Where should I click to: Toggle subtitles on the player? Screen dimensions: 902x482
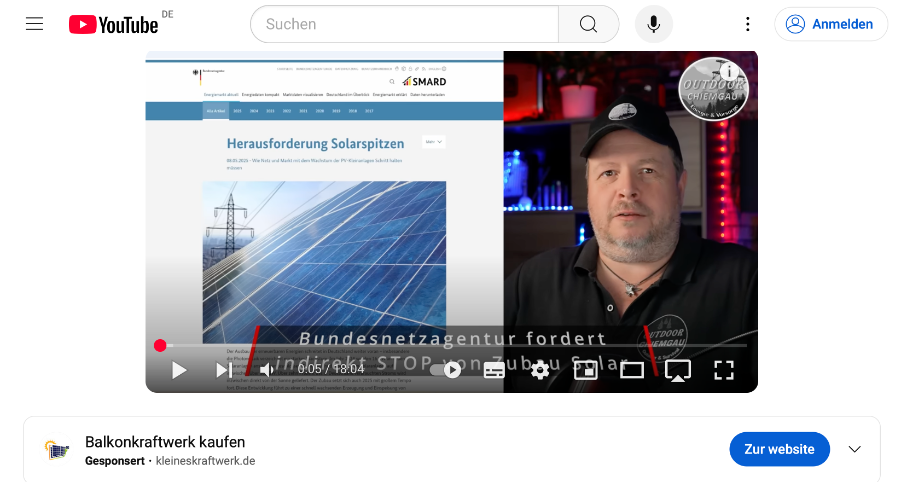coord(494,370)
